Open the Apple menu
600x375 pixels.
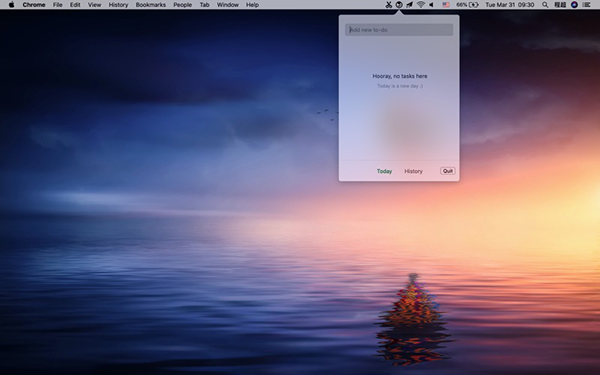(11, 5)
